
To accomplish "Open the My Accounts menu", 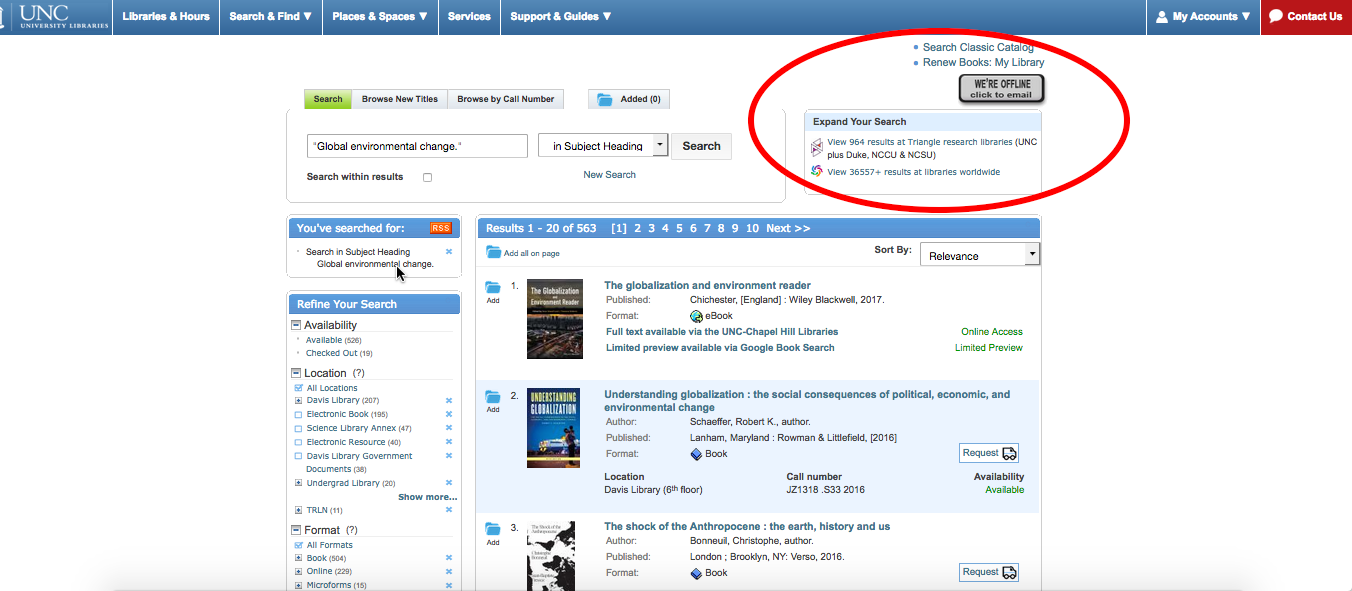I will (1203, 16).
